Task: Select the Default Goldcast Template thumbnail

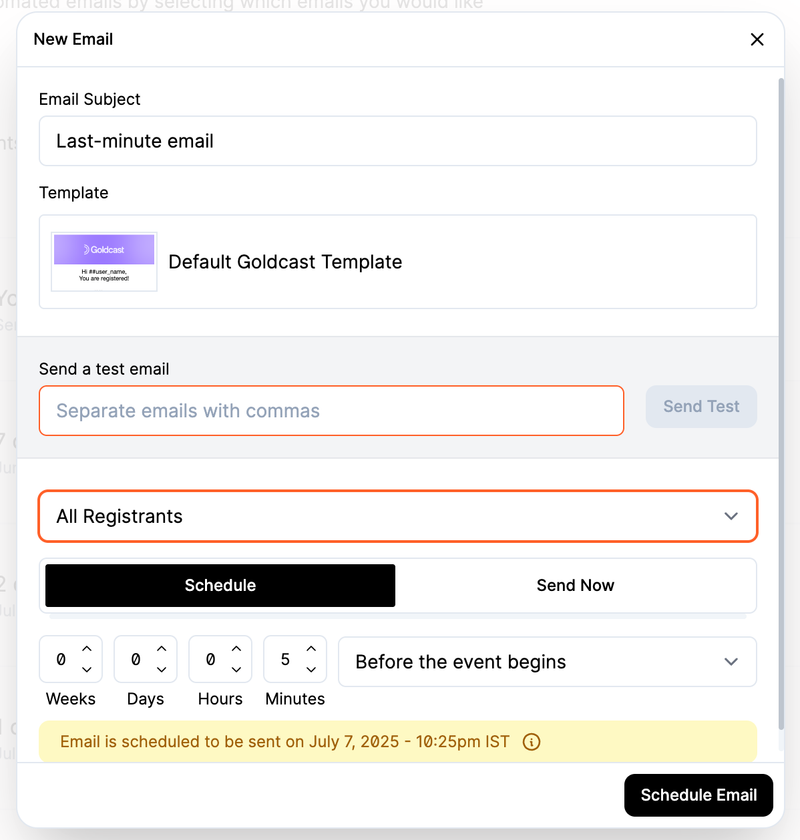Action: [104, 262]
